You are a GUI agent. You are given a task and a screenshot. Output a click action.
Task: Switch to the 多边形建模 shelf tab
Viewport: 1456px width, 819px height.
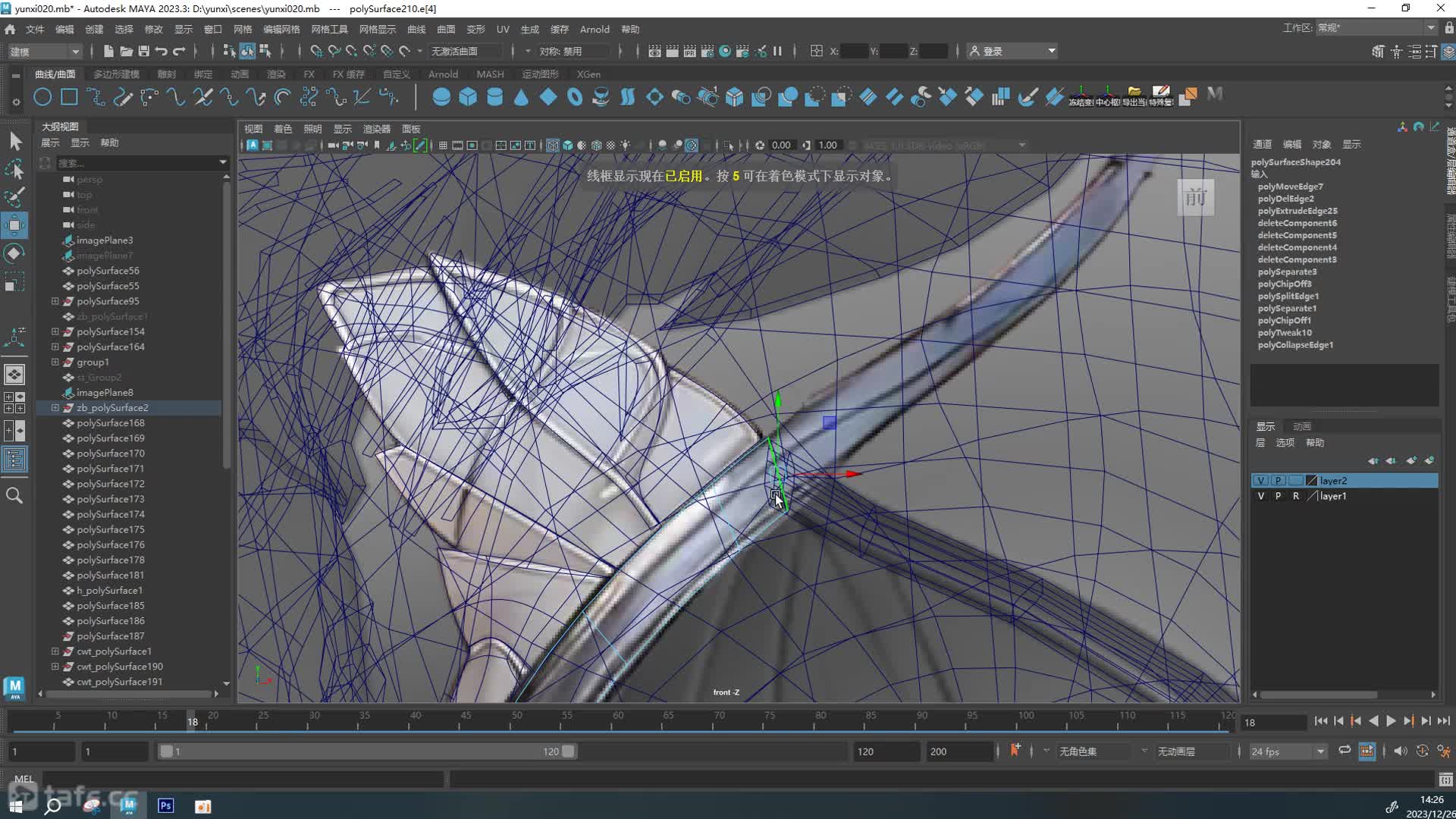tap(116, 74)
